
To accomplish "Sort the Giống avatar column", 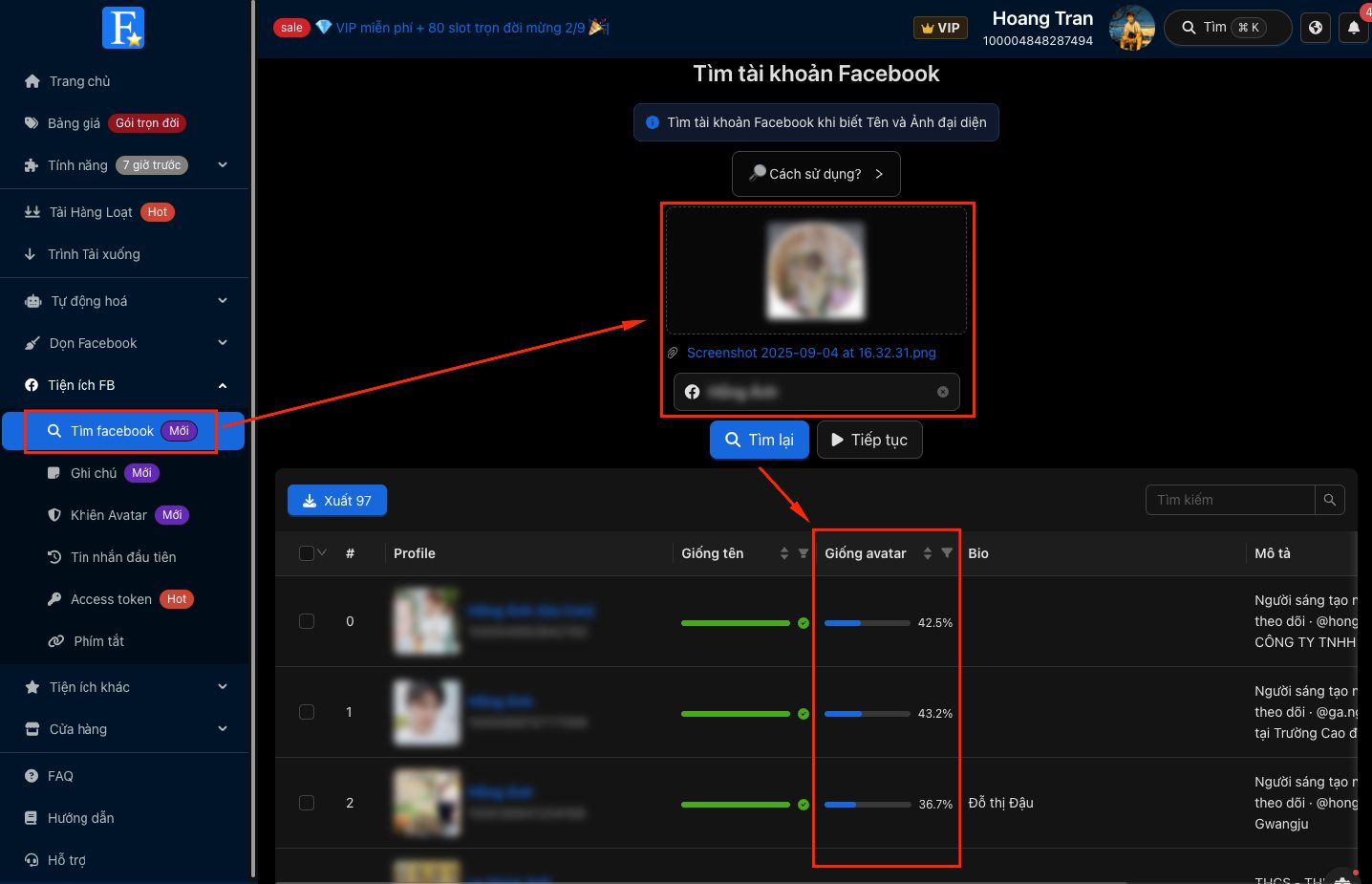I will pyautogui.click(x=928, y=553).
